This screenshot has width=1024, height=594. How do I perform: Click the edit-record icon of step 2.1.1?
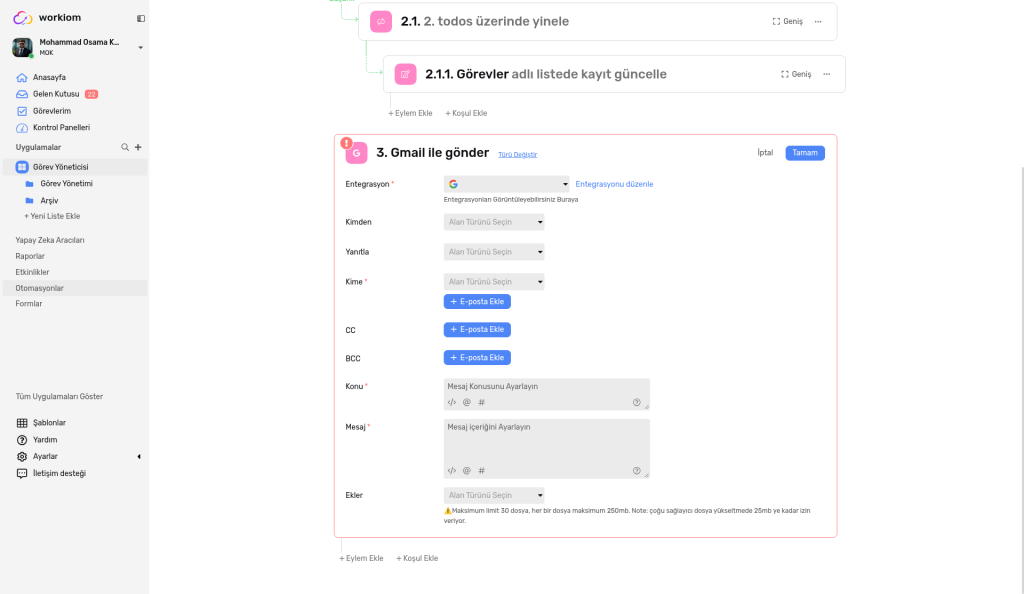click(406, 74)
